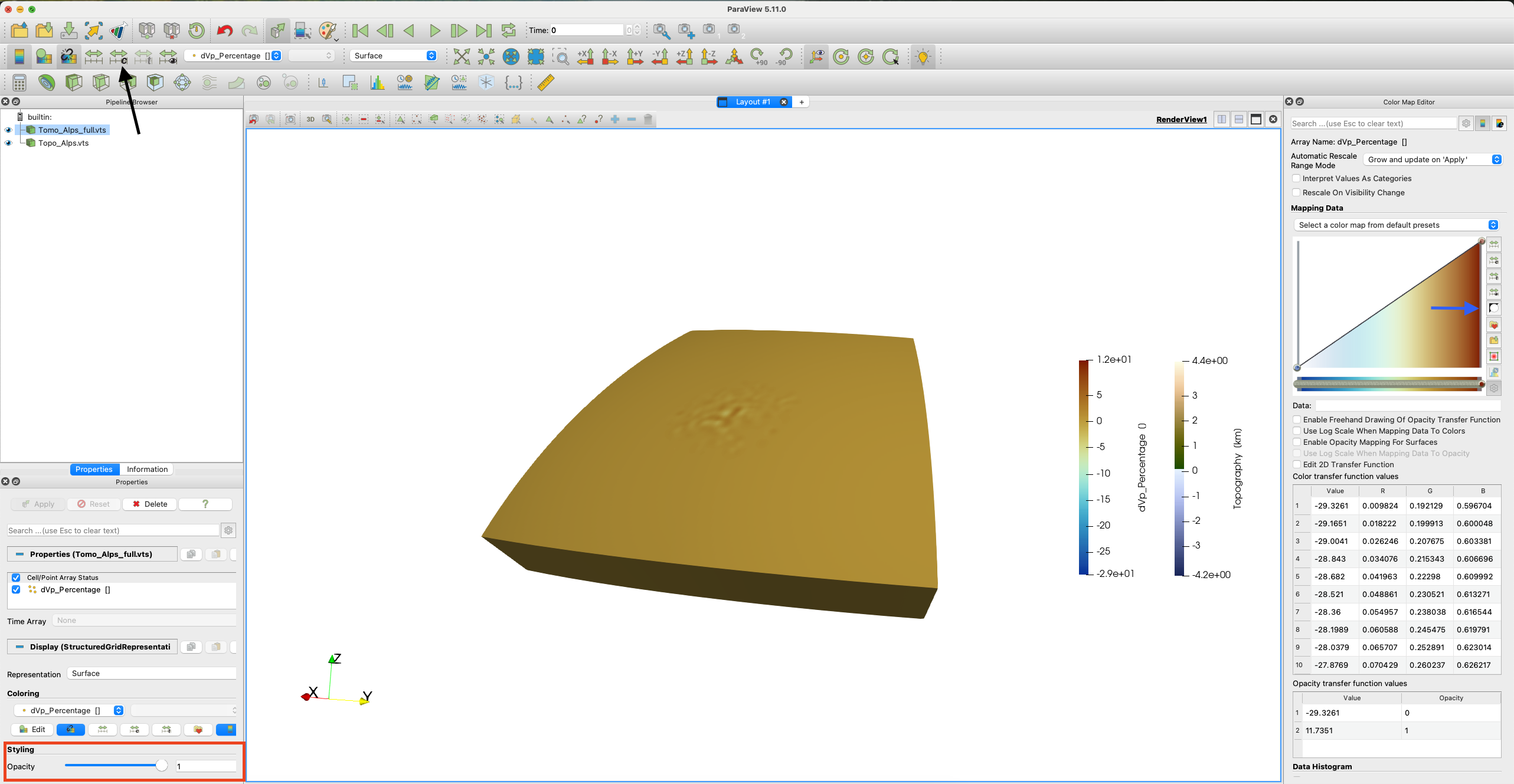
Task: Toggle Interpret Values As Categories checkbox
Action: pyautogui.click(x=1297, y=178)
